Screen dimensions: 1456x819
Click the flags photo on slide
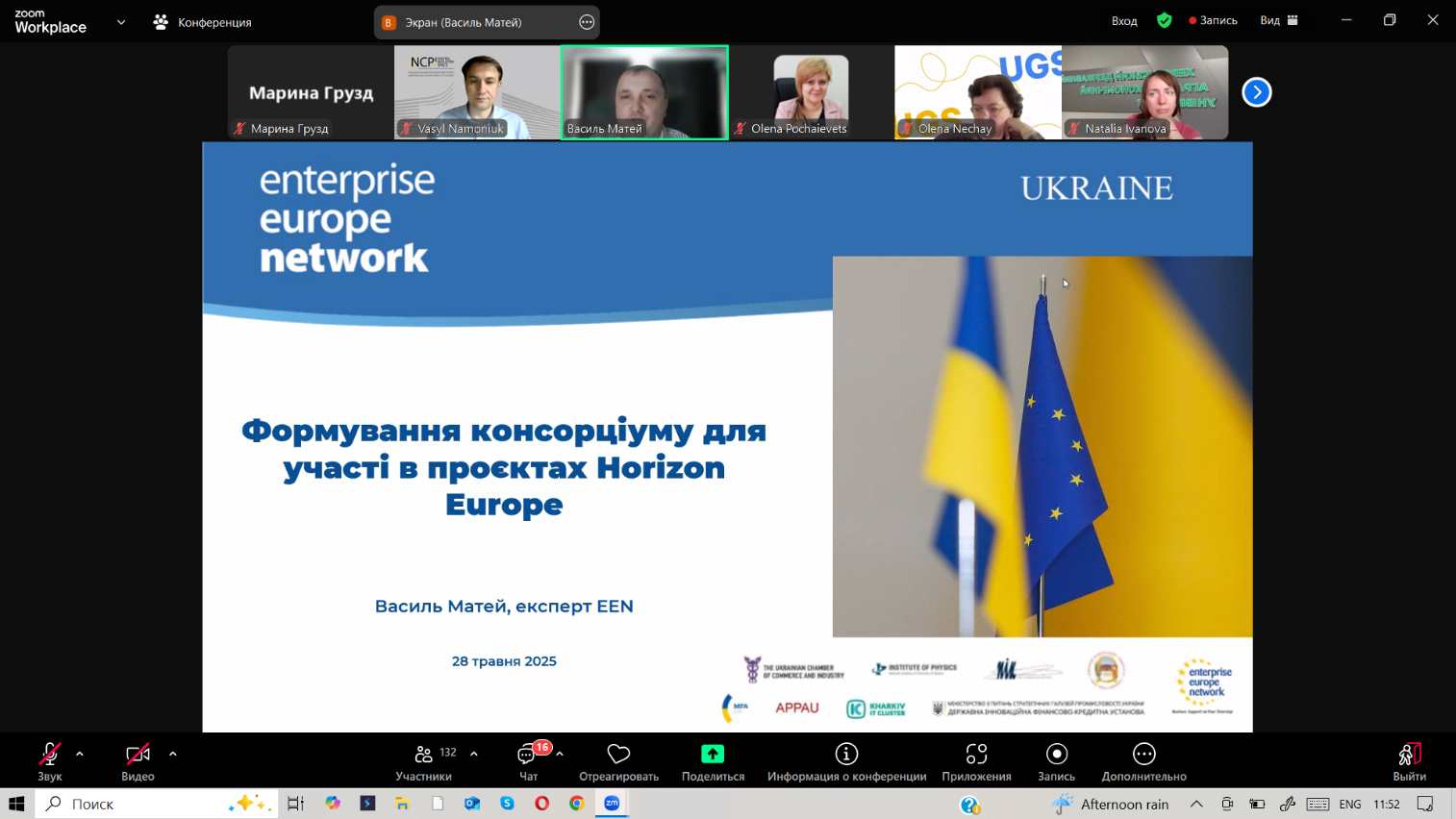point(1042,446)
